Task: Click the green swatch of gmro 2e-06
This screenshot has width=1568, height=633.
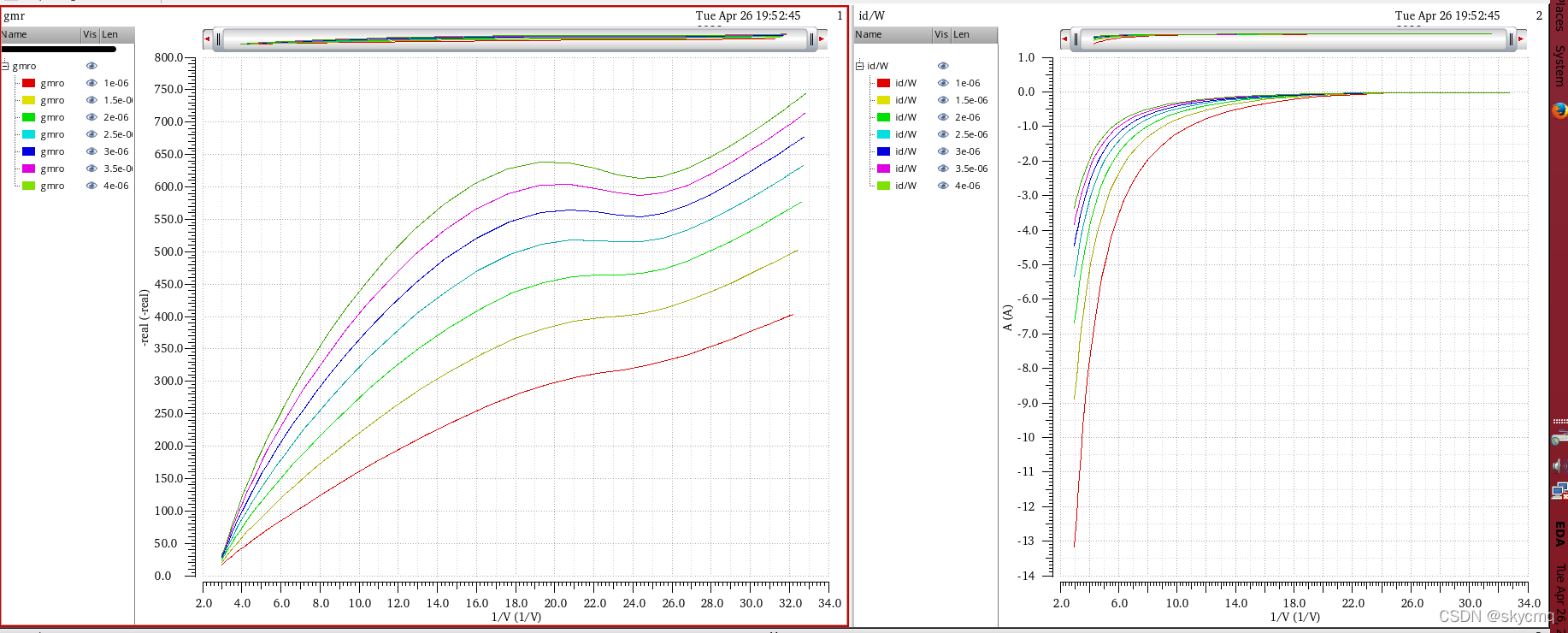Action: pyautogui.click(x=28, y=117)
